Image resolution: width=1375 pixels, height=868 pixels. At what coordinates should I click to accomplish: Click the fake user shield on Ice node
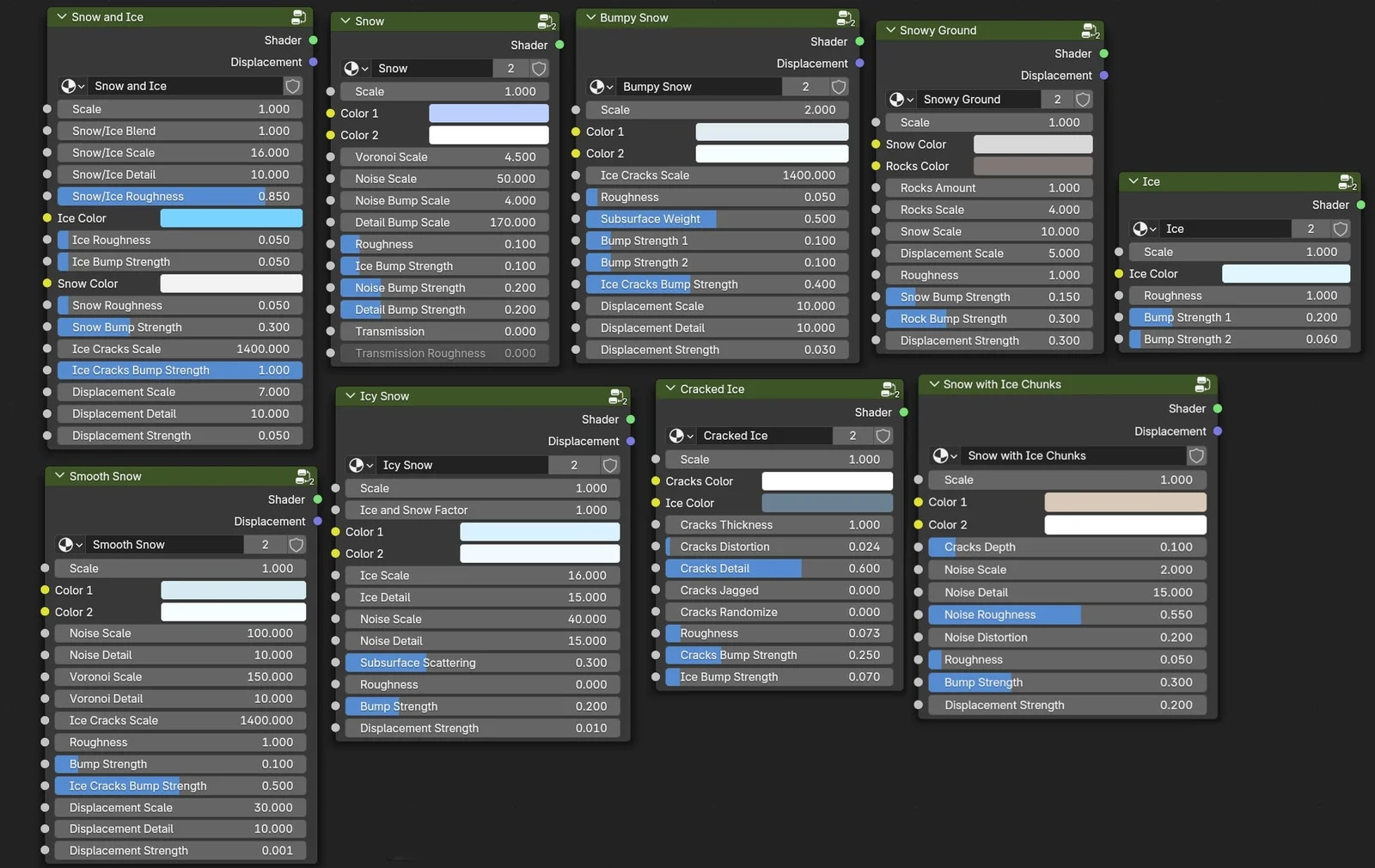[x=1340, y=229]
